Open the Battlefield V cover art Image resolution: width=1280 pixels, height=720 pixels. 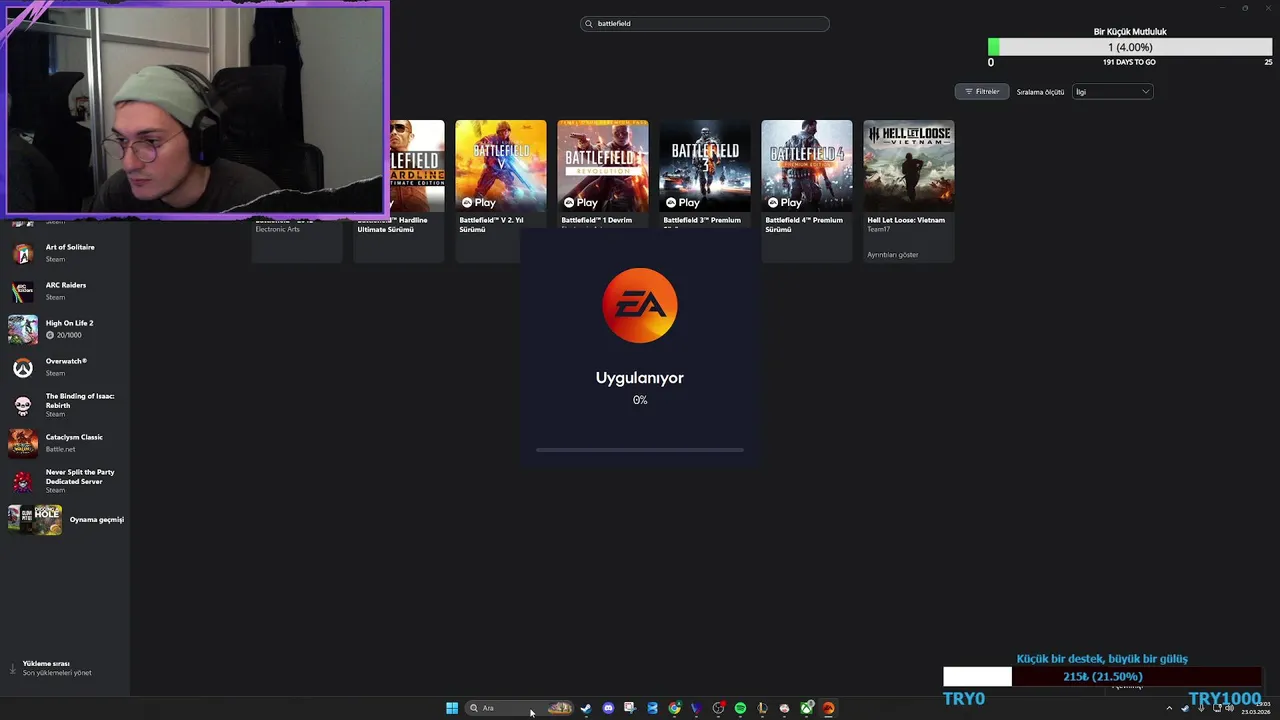(501, 165)
